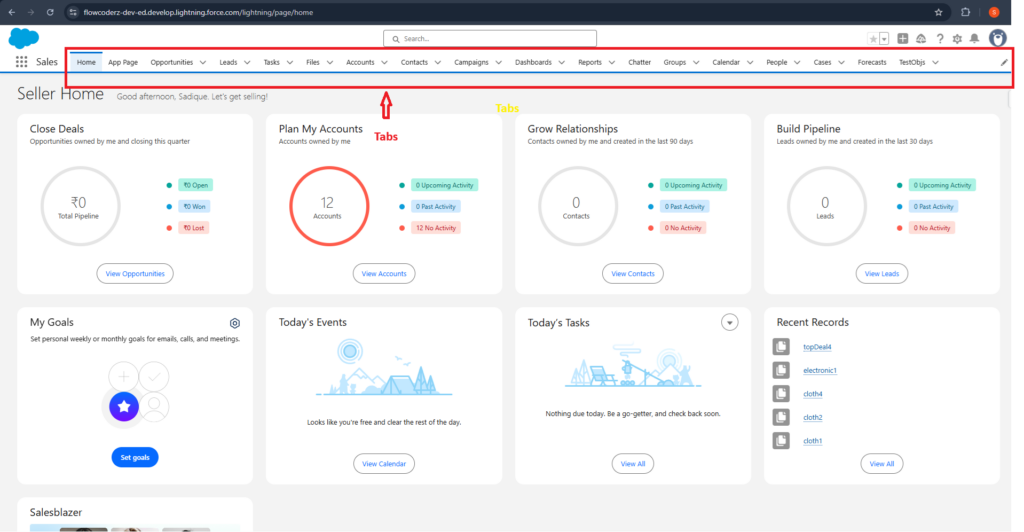Open My Goals settings gear
Viewport: 1024px width, 532px height.
coord(235,323)
